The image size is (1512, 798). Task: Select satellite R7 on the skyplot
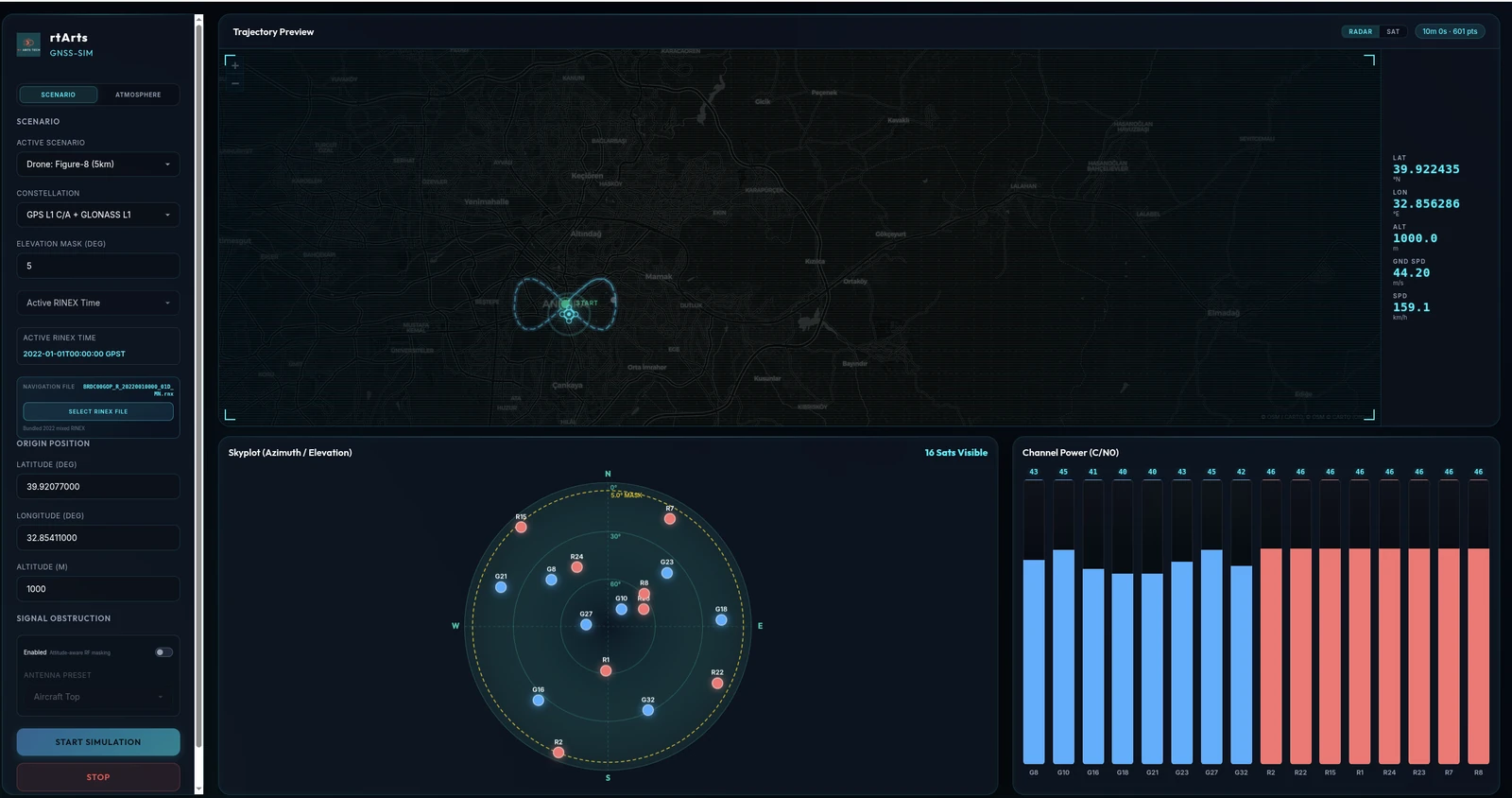coord(670,519)
